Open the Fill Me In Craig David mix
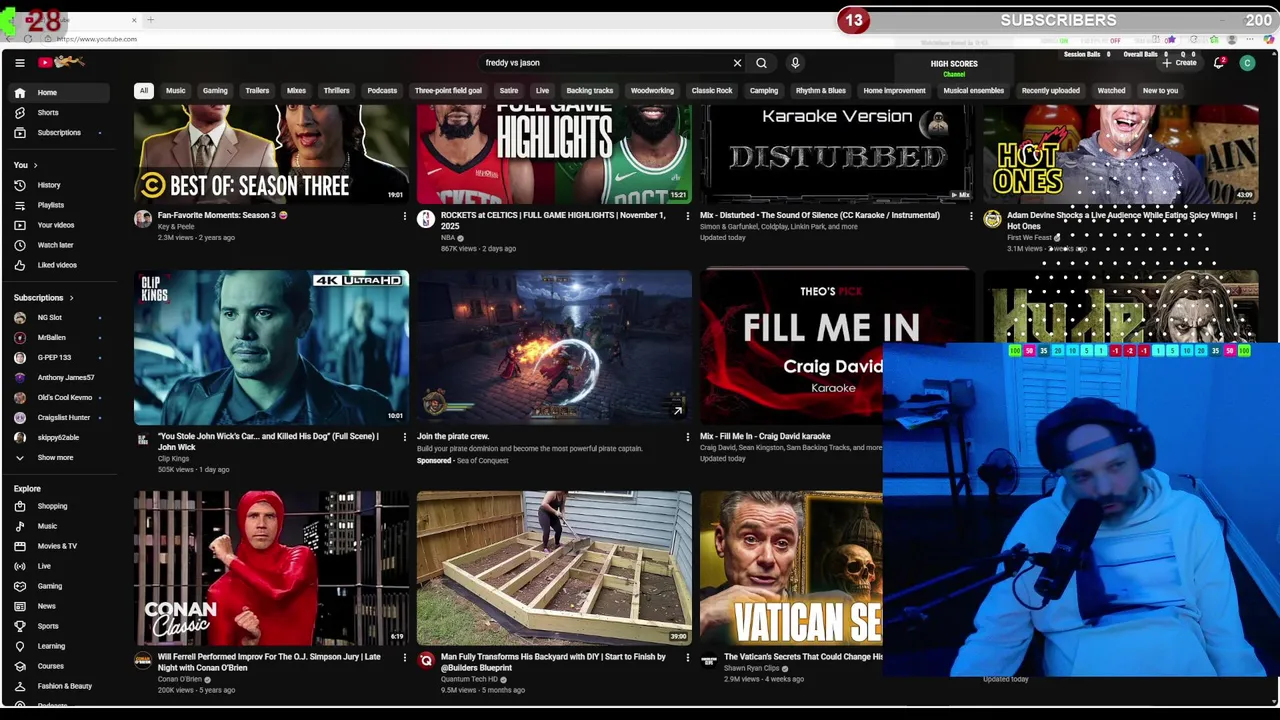 (x=791, y=347)
